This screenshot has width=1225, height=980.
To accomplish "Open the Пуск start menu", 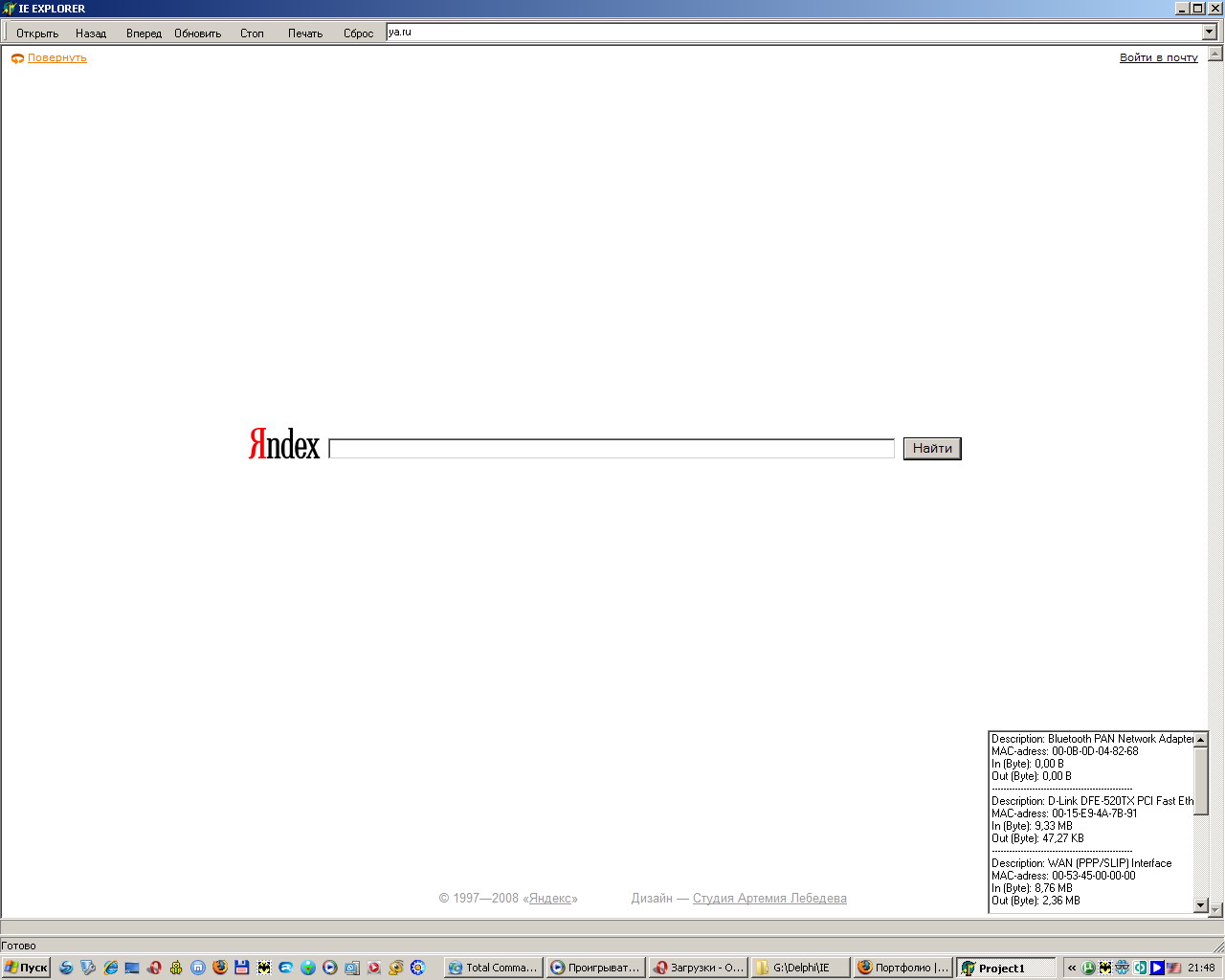I will point(26,968).
